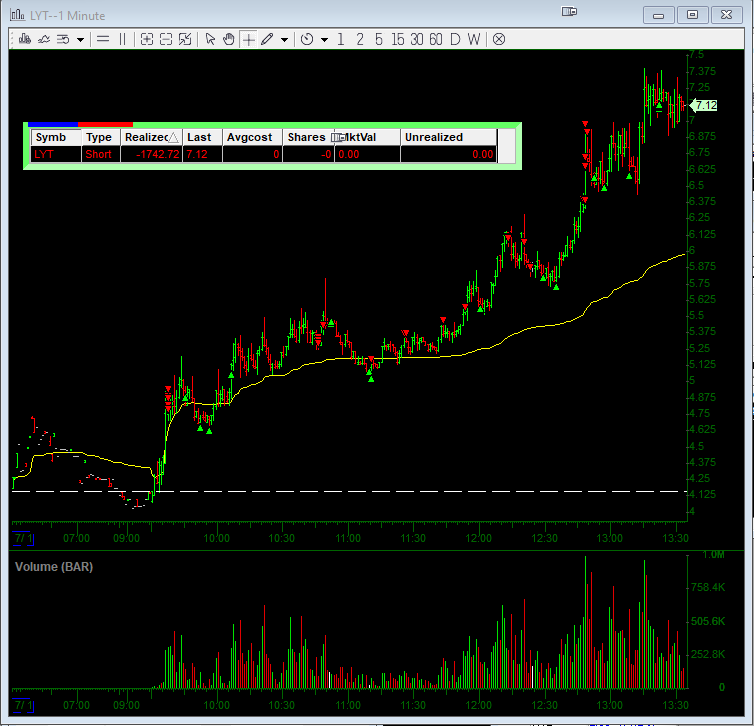Close the LYT chart window
Image resolution: width=754 pixels, height=726 pixels.
[x=726, y=15]
